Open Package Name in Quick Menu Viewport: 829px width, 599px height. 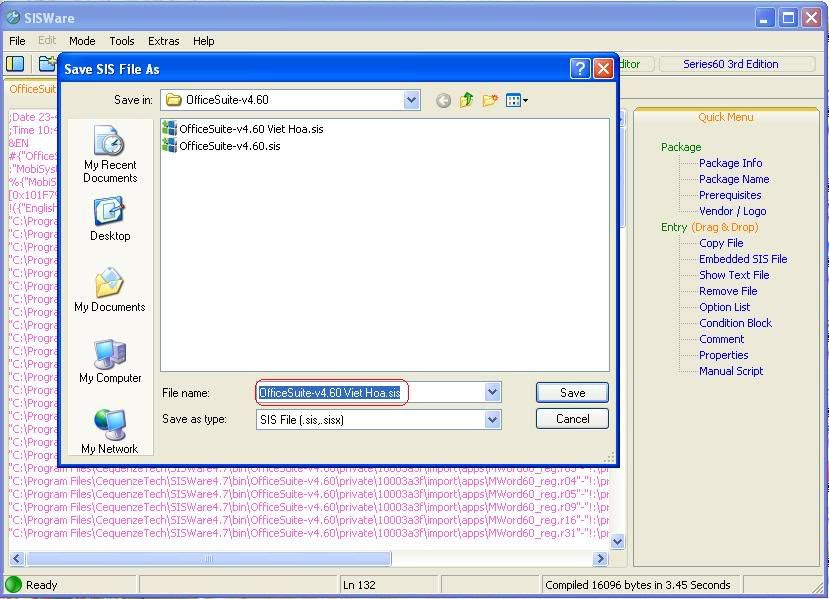pos(734,179)
